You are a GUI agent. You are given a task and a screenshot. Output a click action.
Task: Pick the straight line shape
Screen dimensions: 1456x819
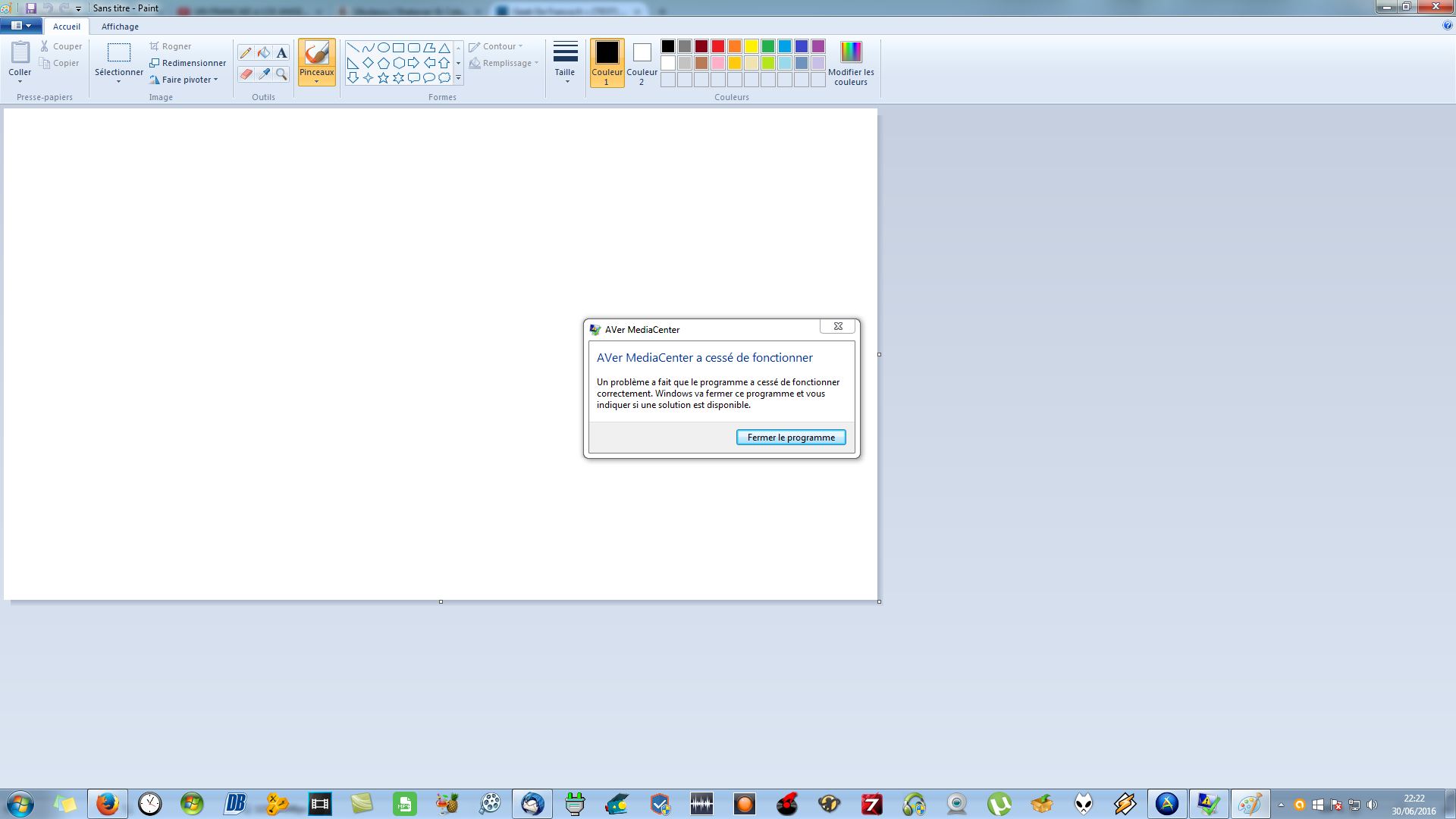353,48
